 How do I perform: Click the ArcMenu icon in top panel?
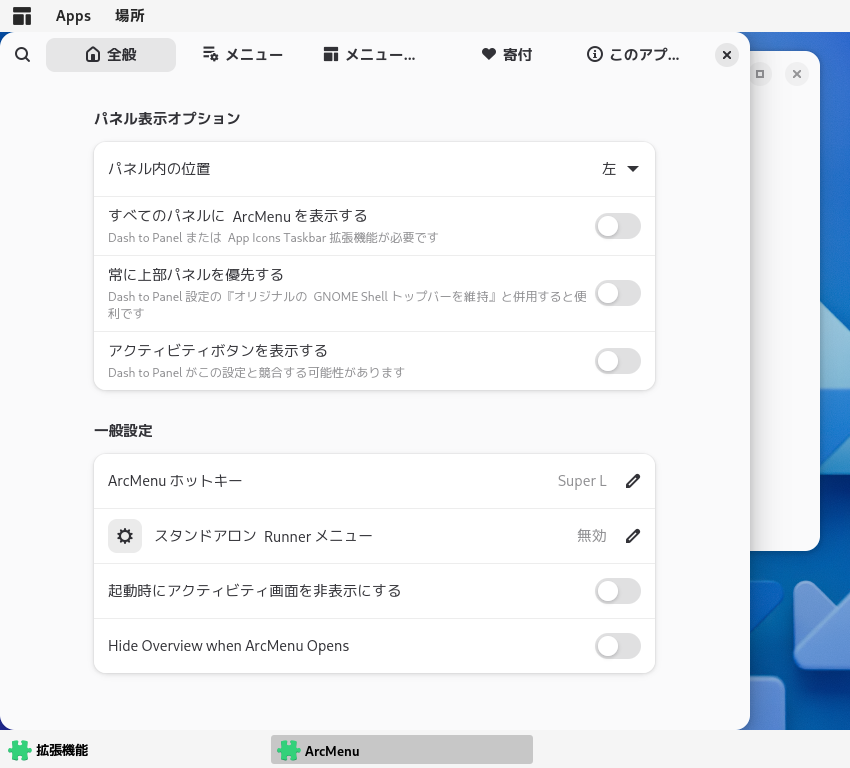pyautogui.click(x=22, y=16)
